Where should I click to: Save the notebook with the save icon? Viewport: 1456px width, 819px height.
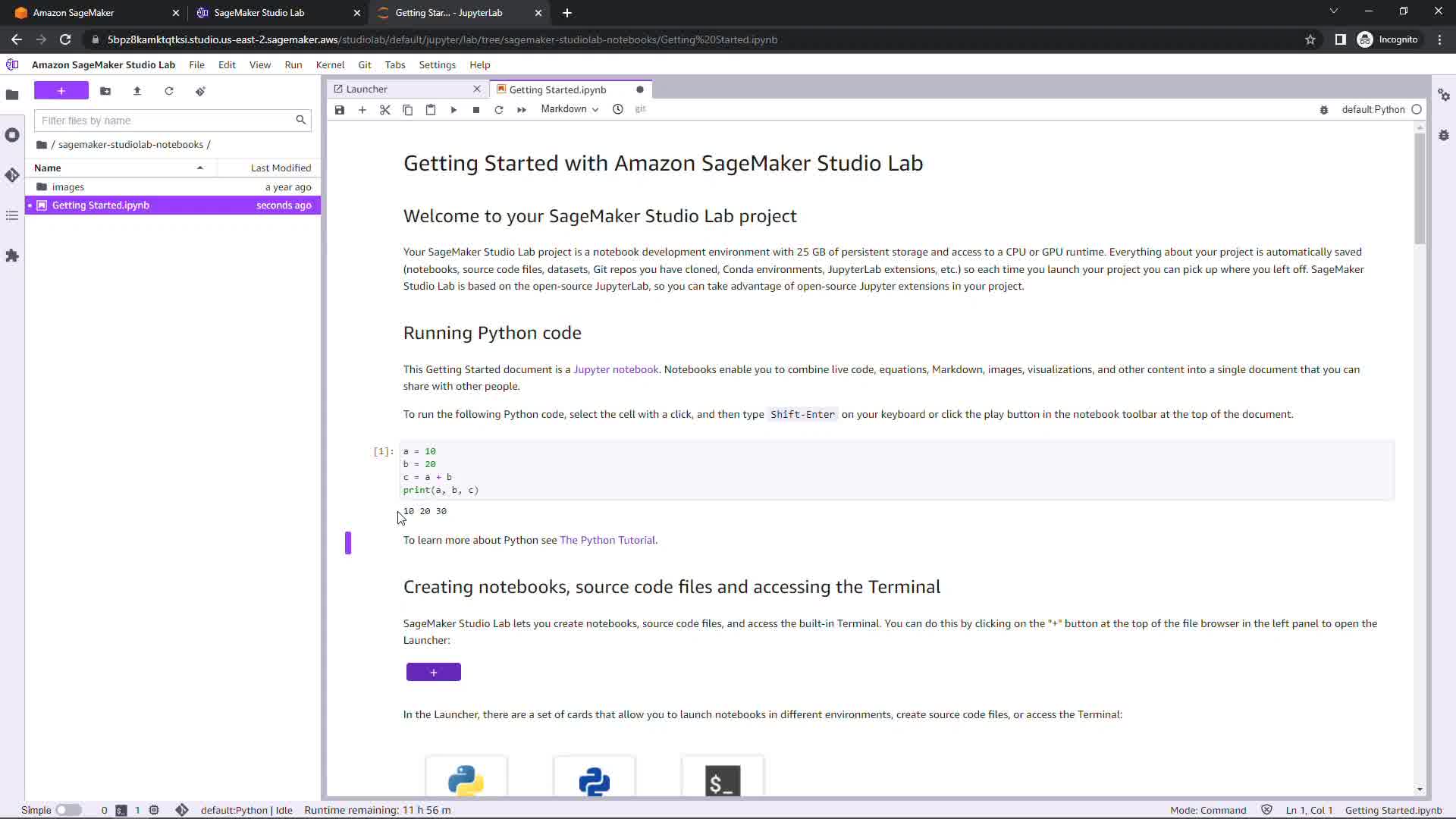coord(340,110)
